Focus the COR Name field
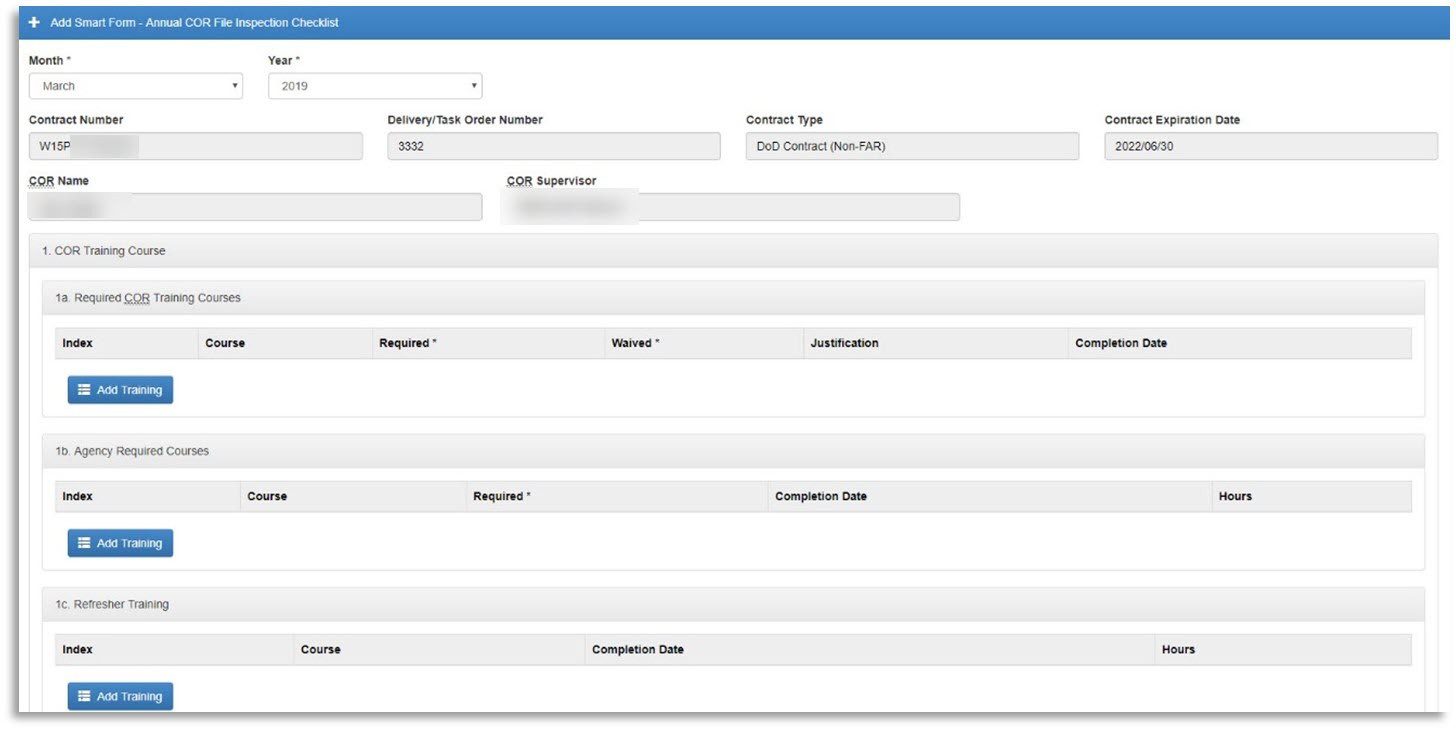Screen dimensions: 1456x731 click(255, 207)
